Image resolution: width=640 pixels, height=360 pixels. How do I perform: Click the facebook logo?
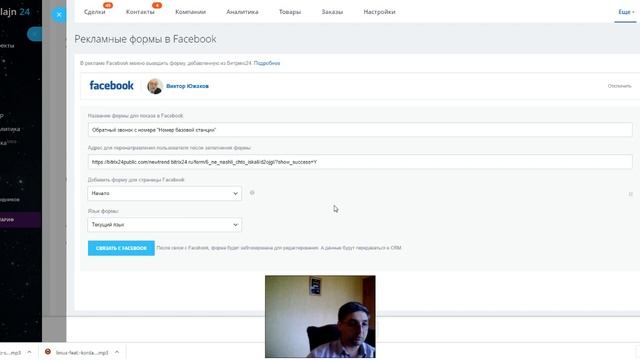coord(111,86)
